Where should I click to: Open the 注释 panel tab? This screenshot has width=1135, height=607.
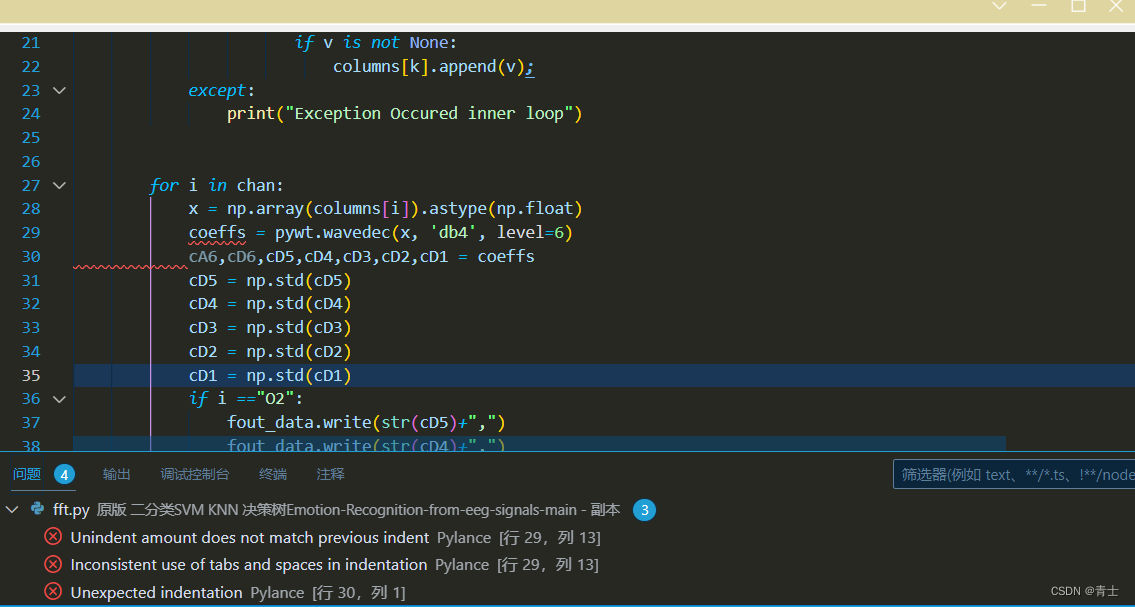[330, 474]
